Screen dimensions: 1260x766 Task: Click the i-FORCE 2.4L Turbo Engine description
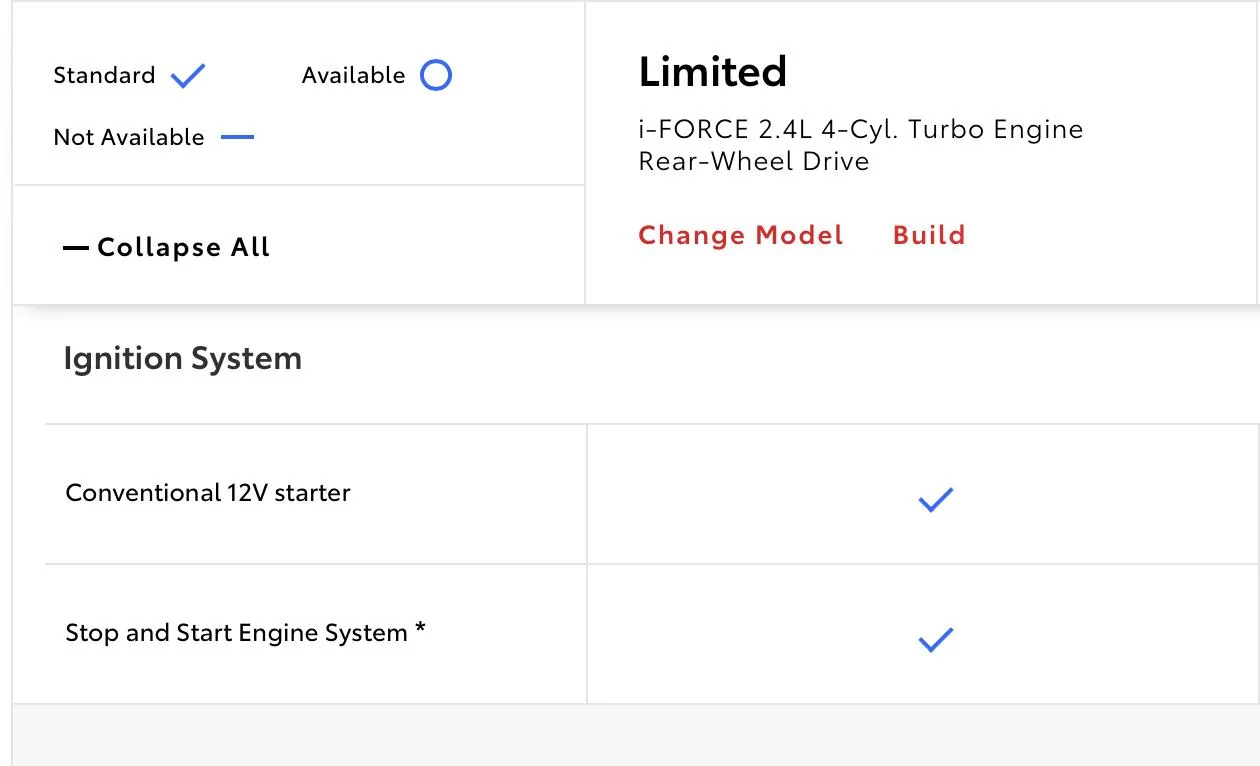pyautogui.click(x=860, y=129)
